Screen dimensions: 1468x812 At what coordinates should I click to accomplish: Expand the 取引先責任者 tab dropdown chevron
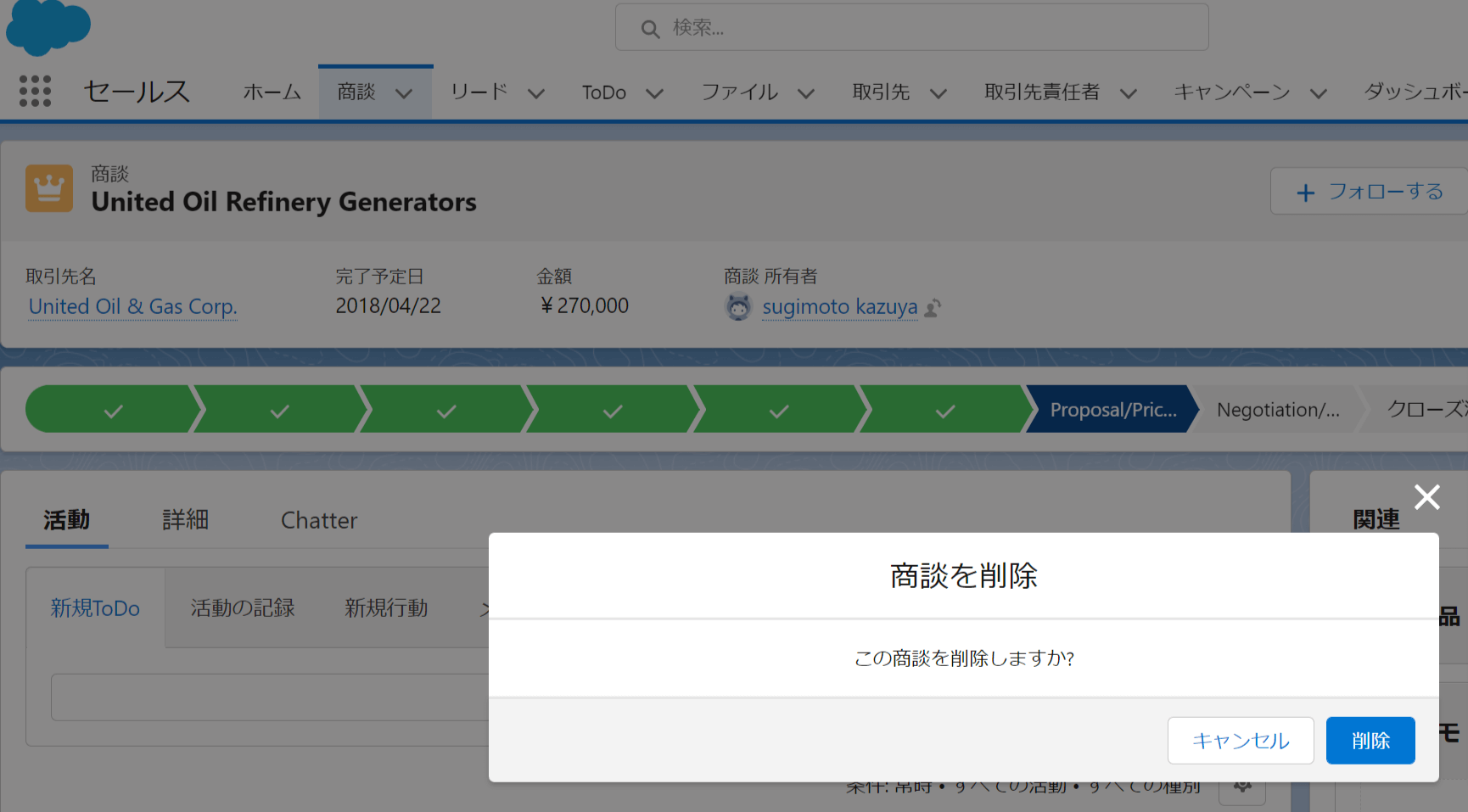pyautogui.click(x=1128, y=93)
